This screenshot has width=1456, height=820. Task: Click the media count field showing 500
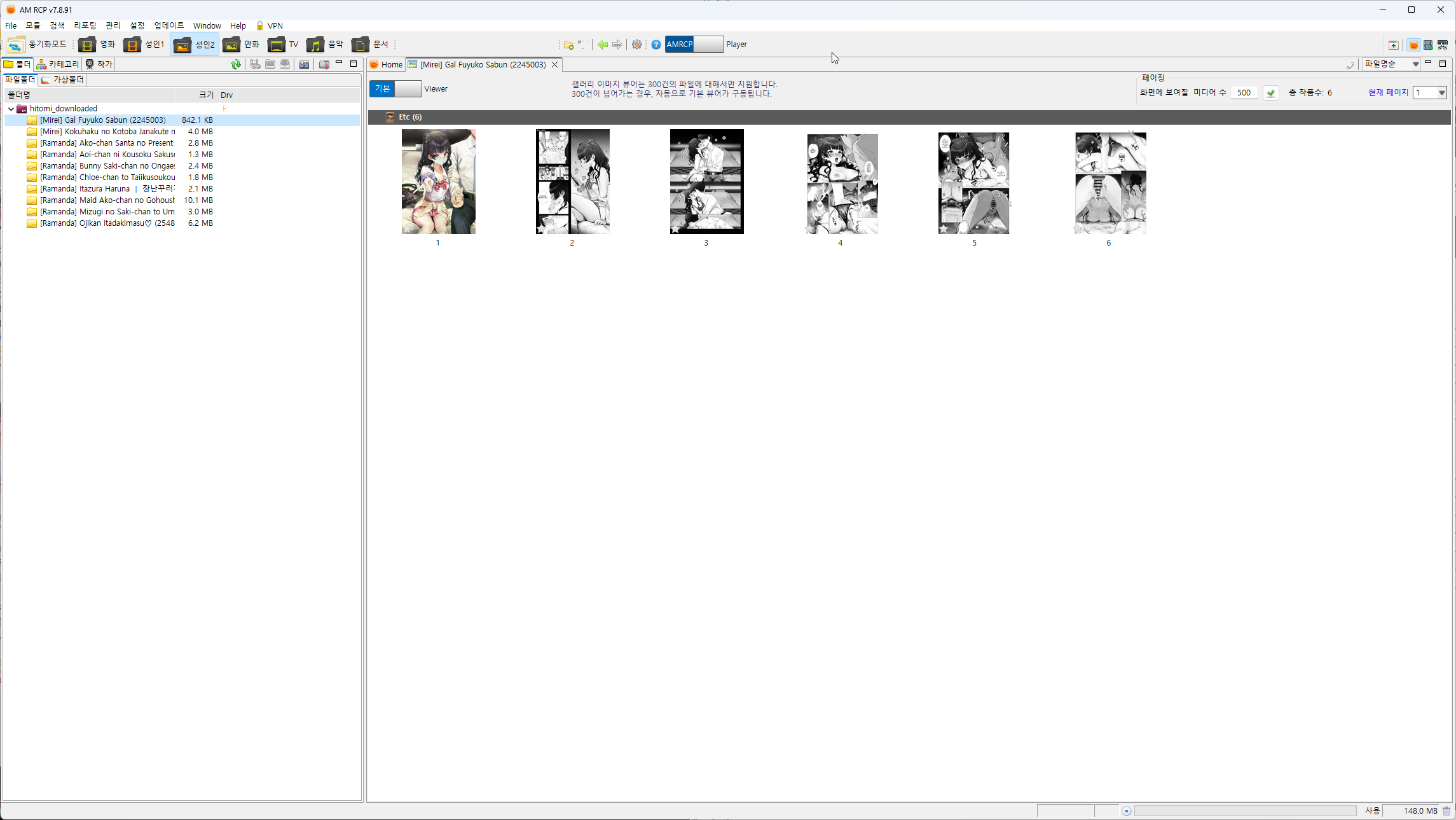click(x=1244, y=93)
